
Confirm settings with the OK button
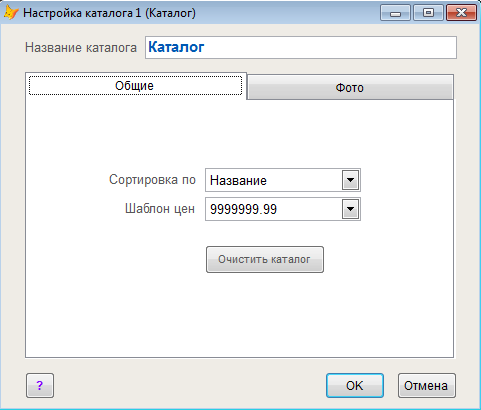(x=355, y=386)
